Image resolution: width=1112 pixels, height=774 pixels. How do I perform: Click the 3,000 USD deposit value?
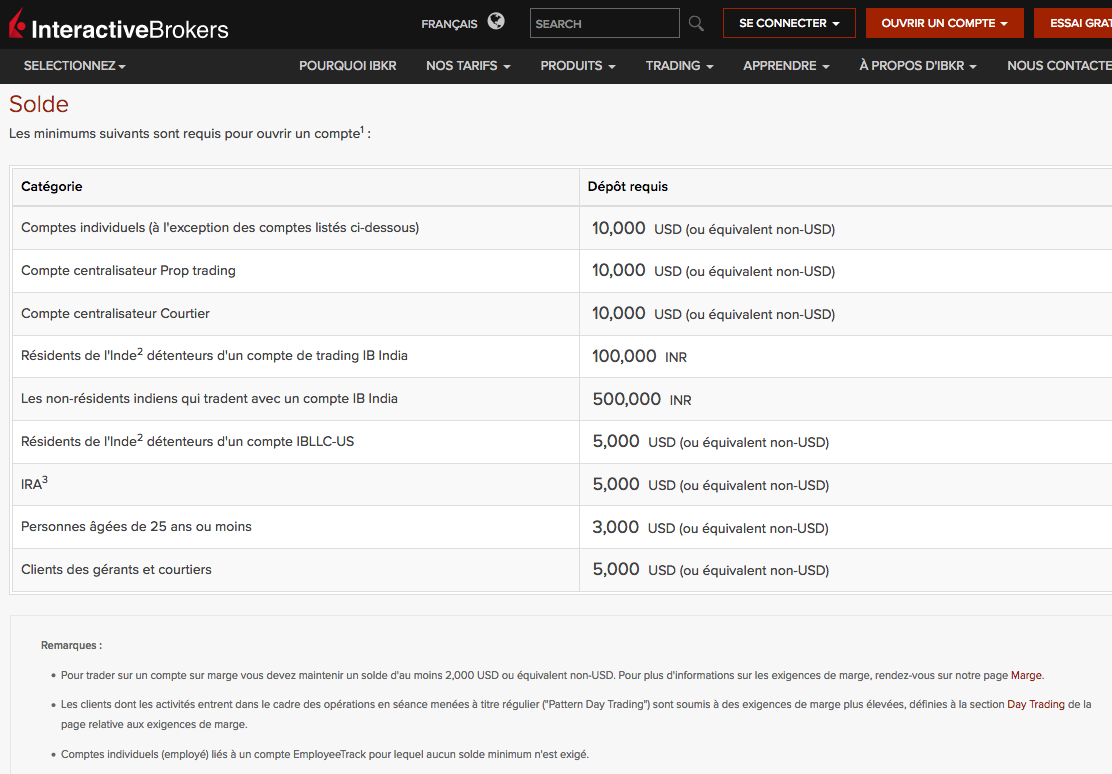point(711,528)
